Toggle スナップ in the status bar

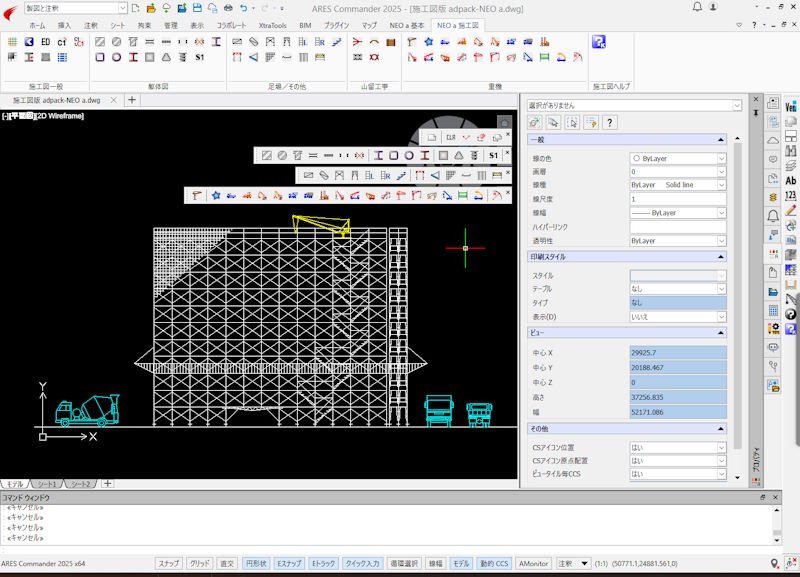click(168, 563)
